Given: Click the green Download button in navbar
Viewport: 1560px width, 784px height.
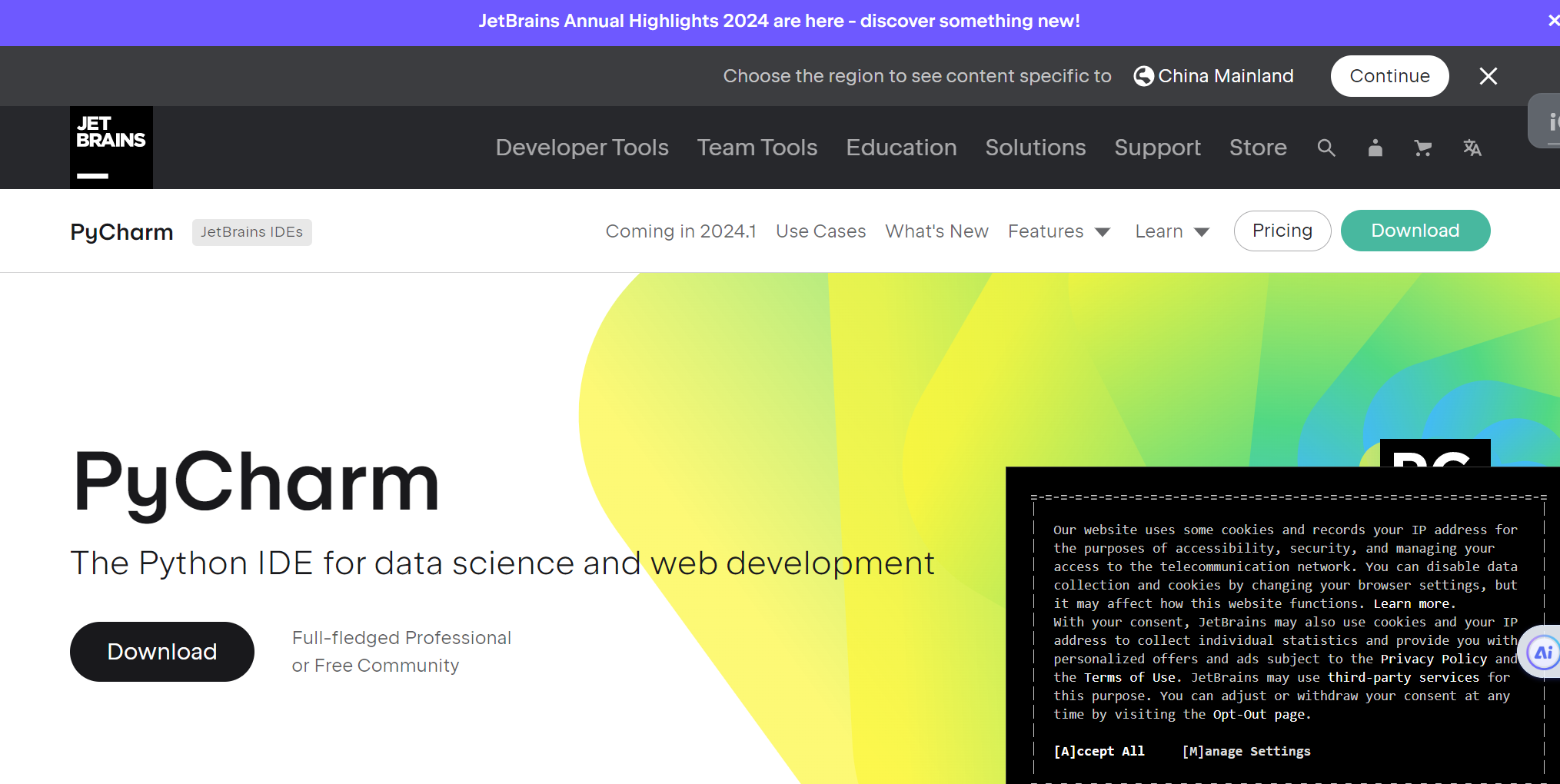Looking at the screenshot, I should (x=1415, y=231).
